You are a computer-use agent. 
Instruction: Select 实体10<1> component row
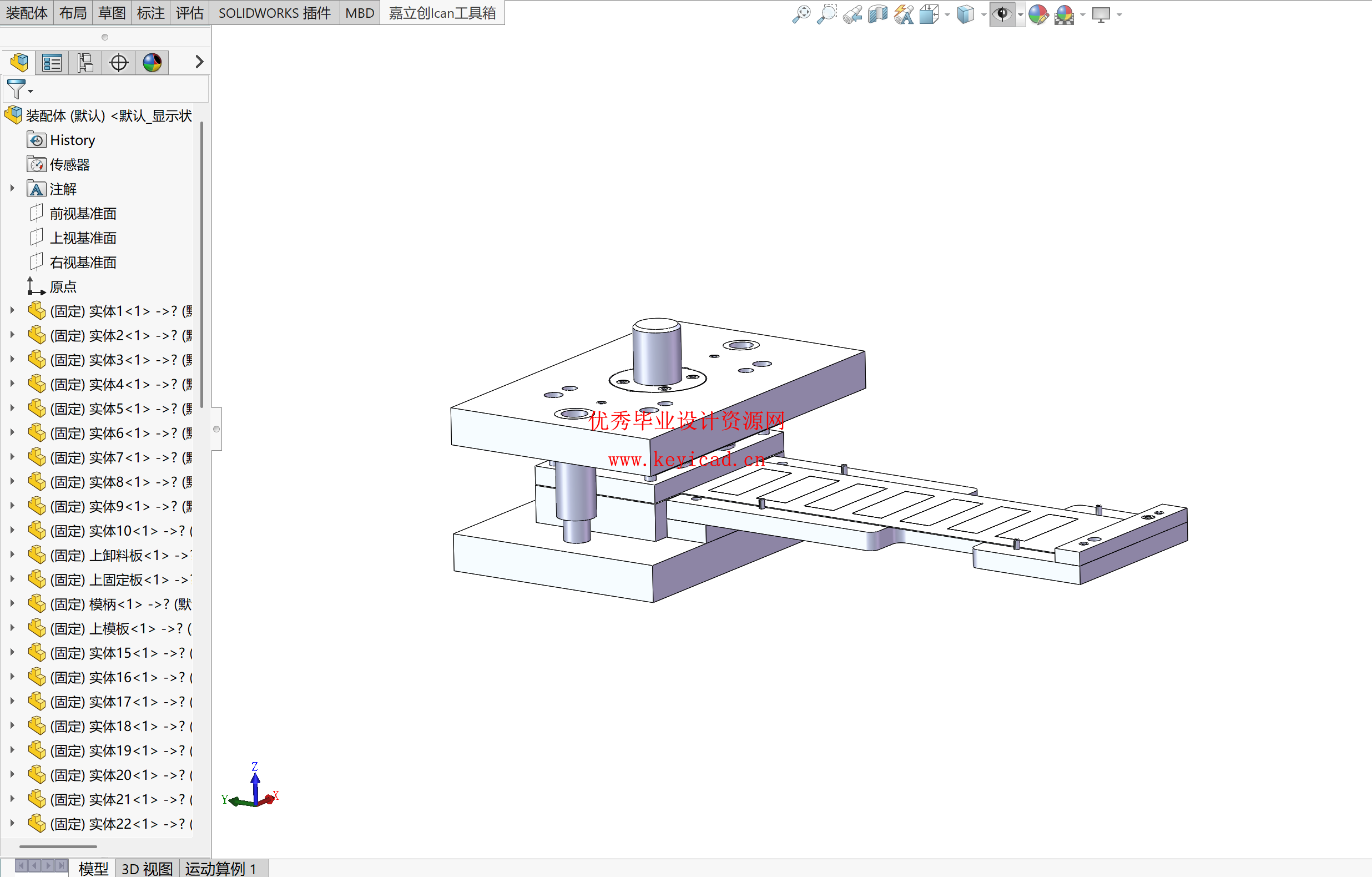[110, 531]
